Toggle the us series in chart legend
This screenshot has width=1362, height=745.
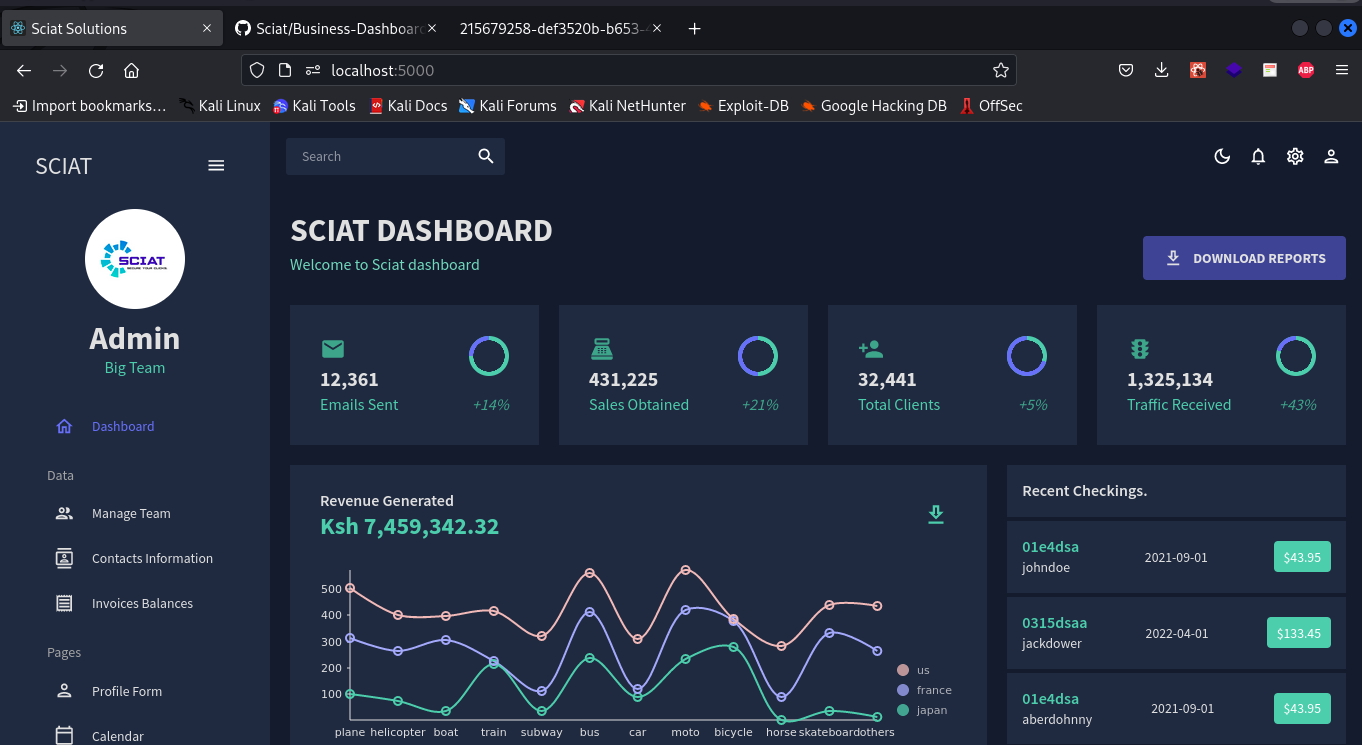(x=917, y=670)
